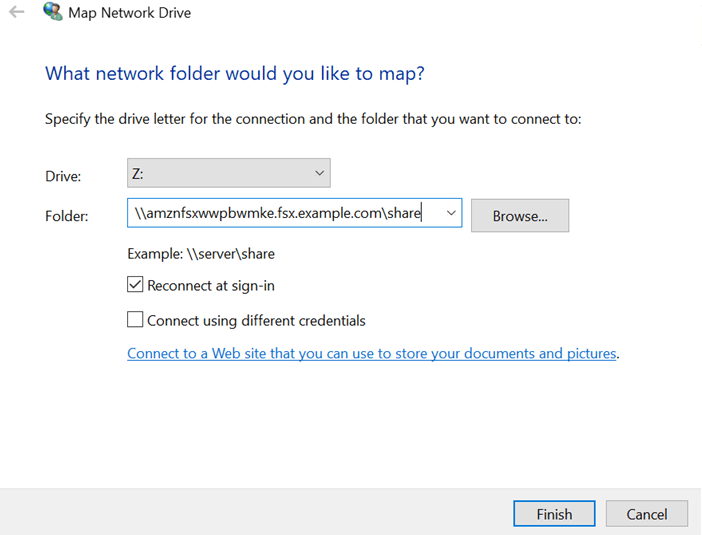Viewport: 702px width, 535px height.
Task: Click the 'Folder:' field label
Action: point(67,215)
